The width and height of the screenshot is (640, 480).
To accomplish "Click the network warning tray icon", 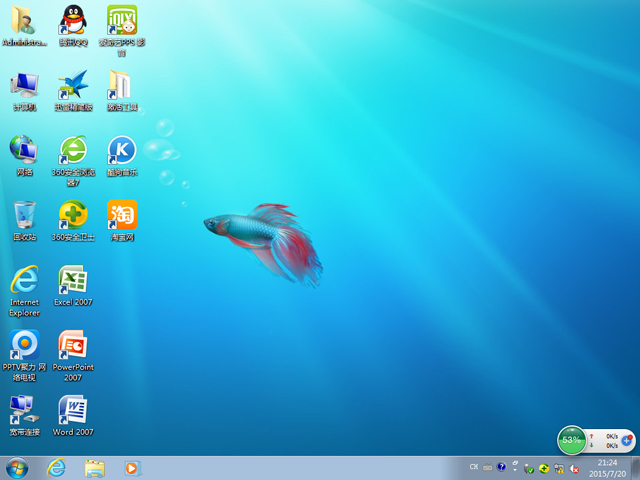I will [x=559, y=469].
